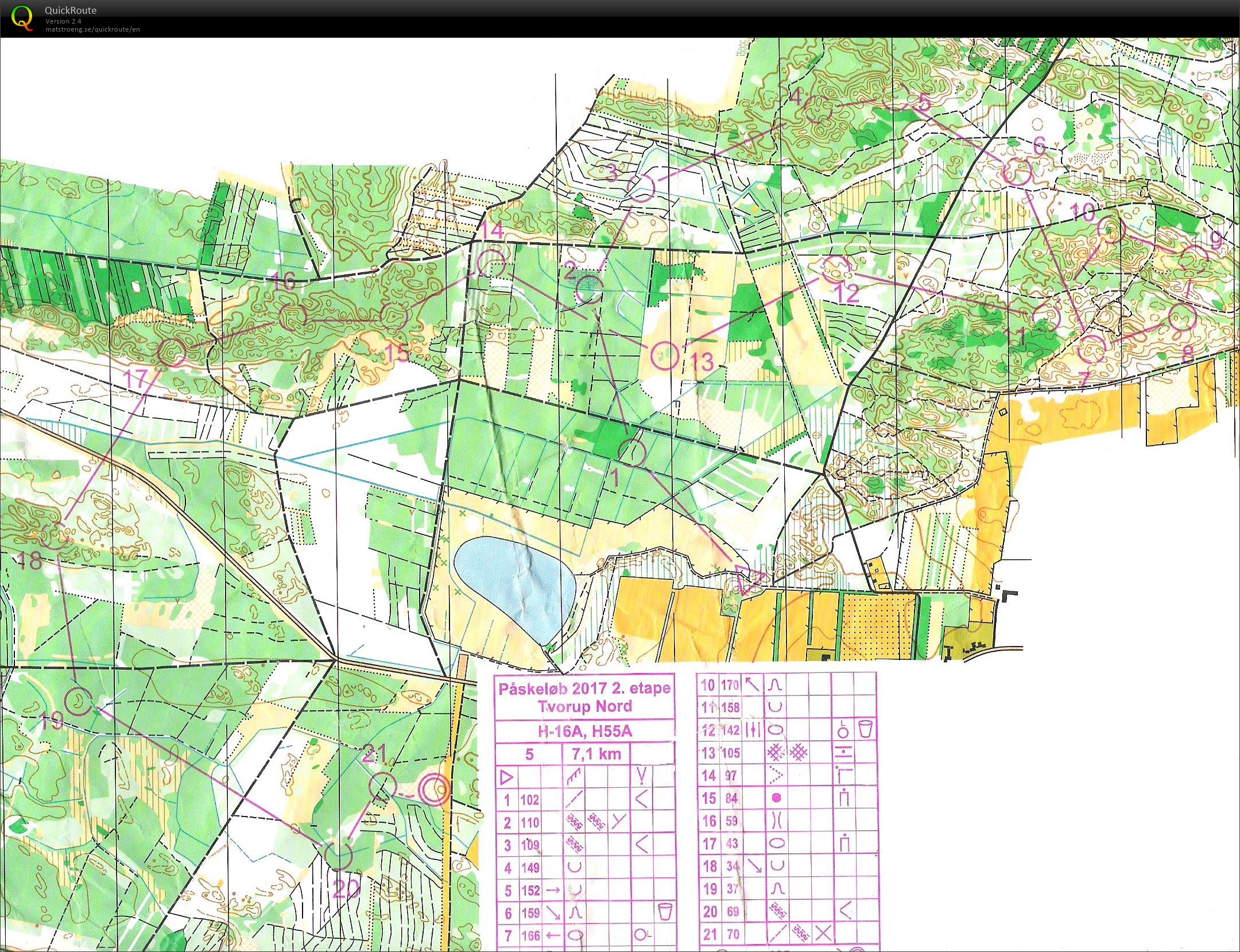This screenshot has width=1240, height=952.
Task: Click the drinking cup symbol in row 6
Action: pos(665,912)
